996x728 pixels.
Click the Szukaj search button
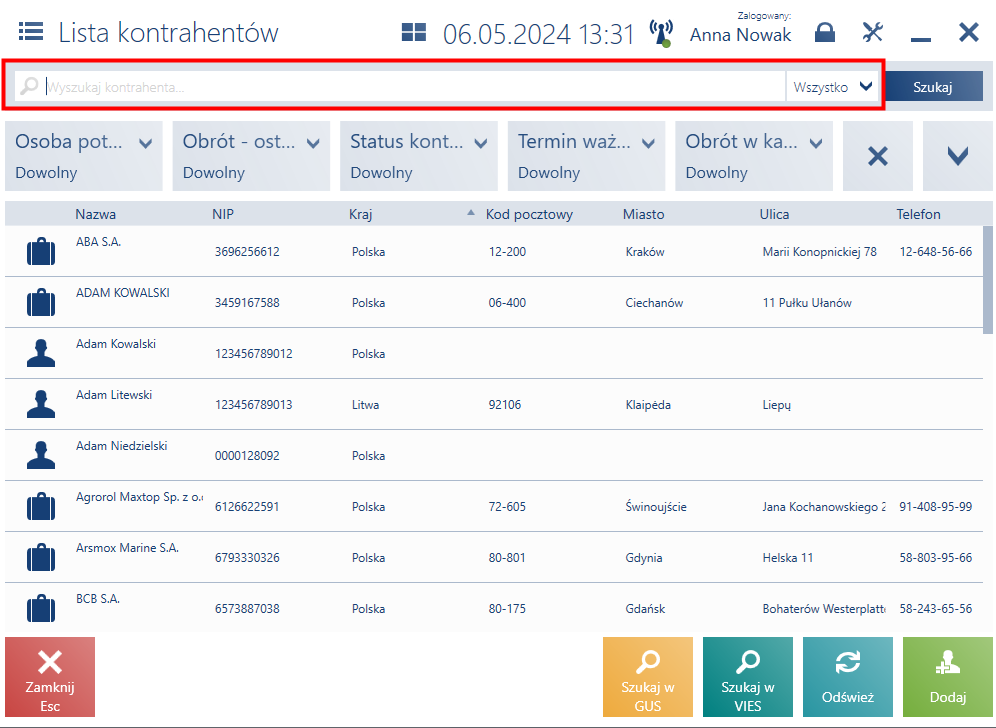click(932, 87)
